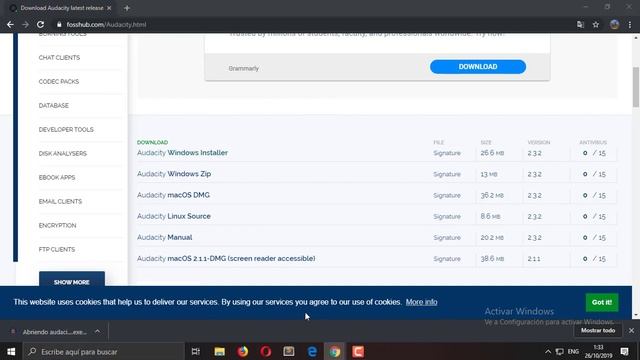
Task: Open Microsoft Edge from taskbar
Action: tap(312, 351)
